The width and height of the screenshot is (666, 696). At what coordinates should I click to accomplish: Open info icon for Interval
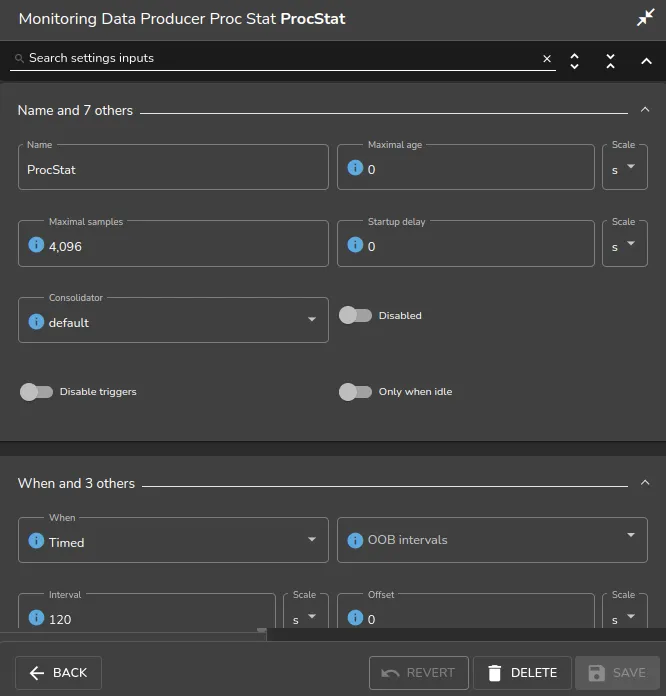coord(36,617)
